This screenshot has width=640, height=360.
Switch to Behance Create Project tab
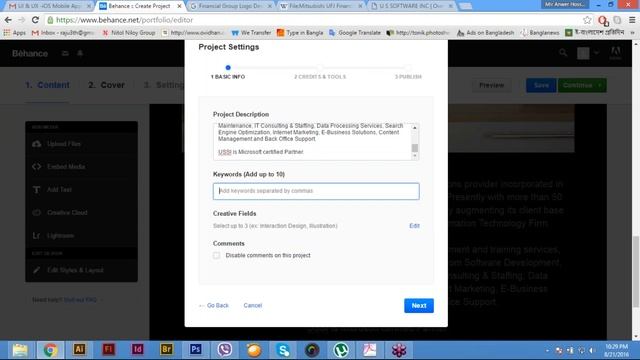[139, 6]
